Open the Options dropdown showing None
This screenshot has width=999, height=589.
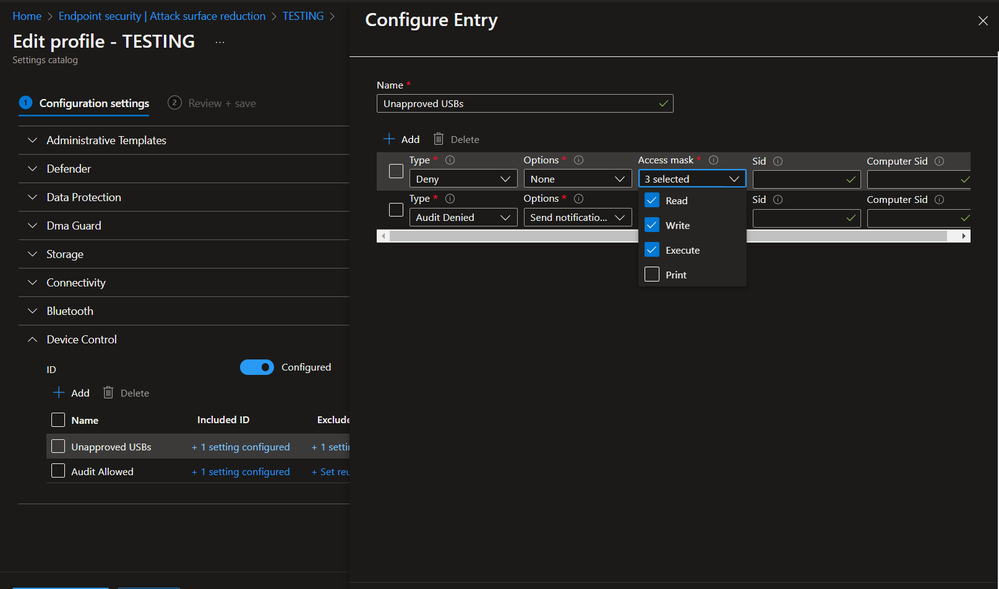[578, 179]
